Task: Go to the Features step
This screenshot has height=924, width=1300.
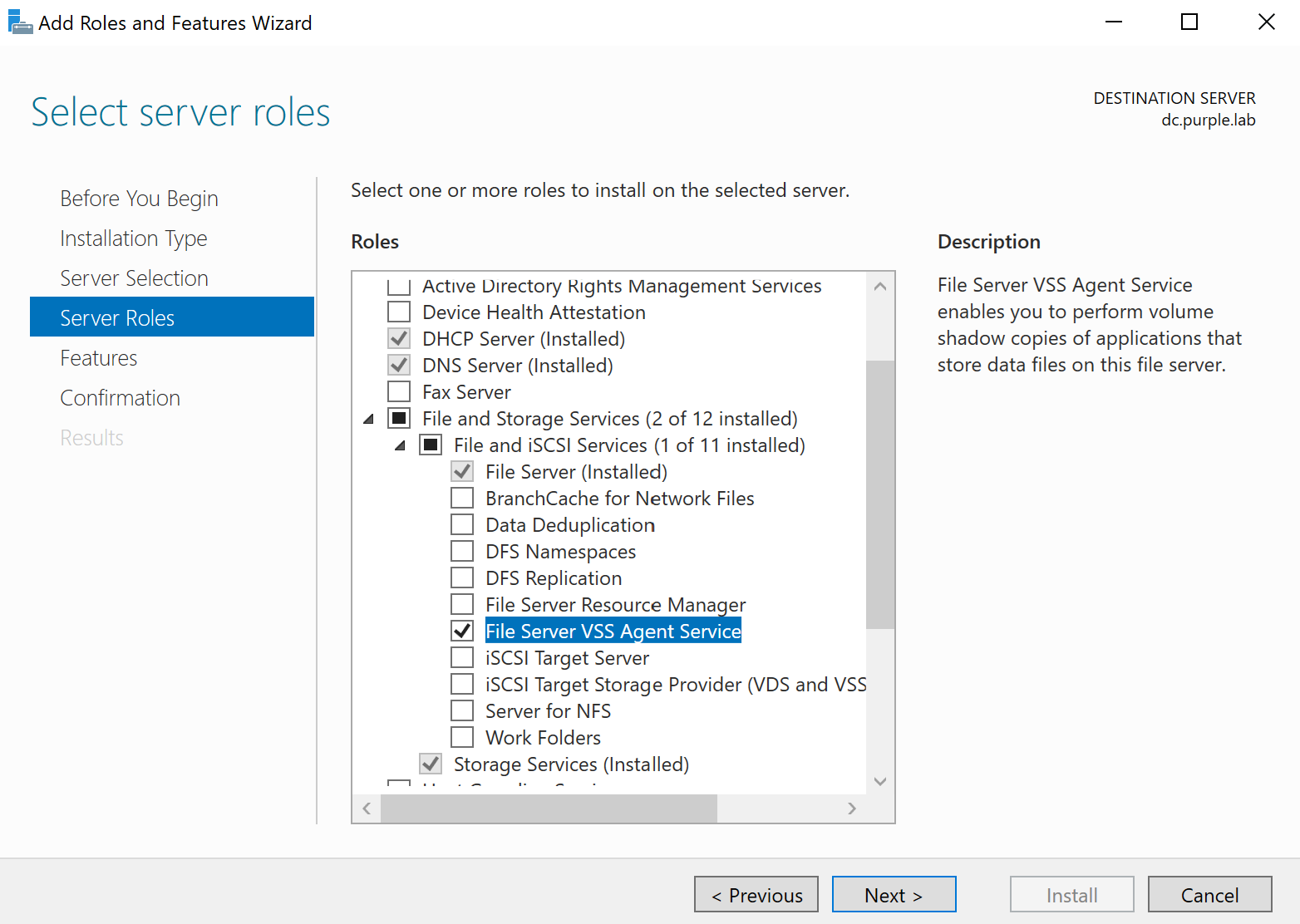Action: (x=99, y=358)
